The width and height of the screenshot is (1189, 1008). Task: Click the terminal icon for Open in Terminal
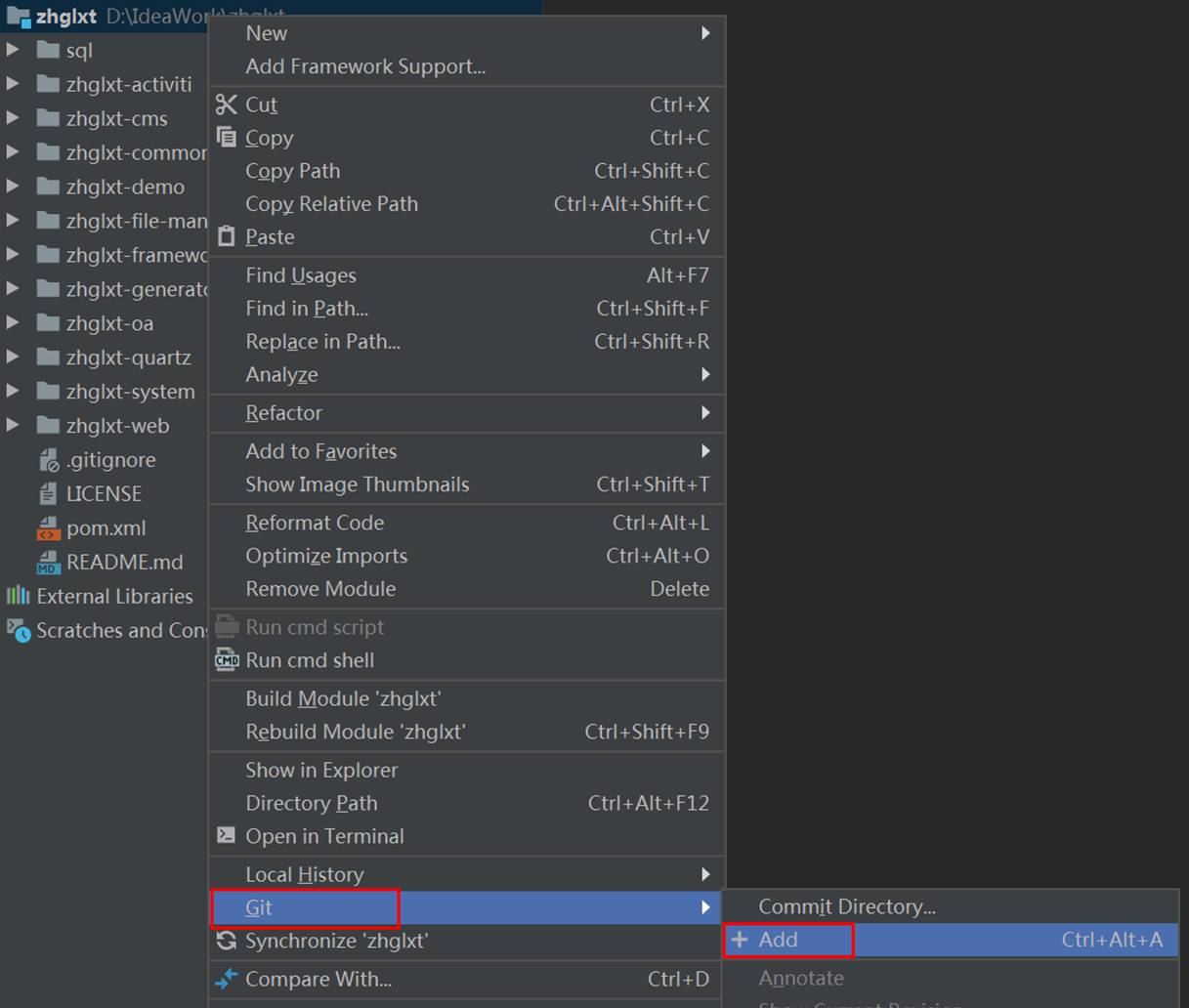[x=227, y=836]
